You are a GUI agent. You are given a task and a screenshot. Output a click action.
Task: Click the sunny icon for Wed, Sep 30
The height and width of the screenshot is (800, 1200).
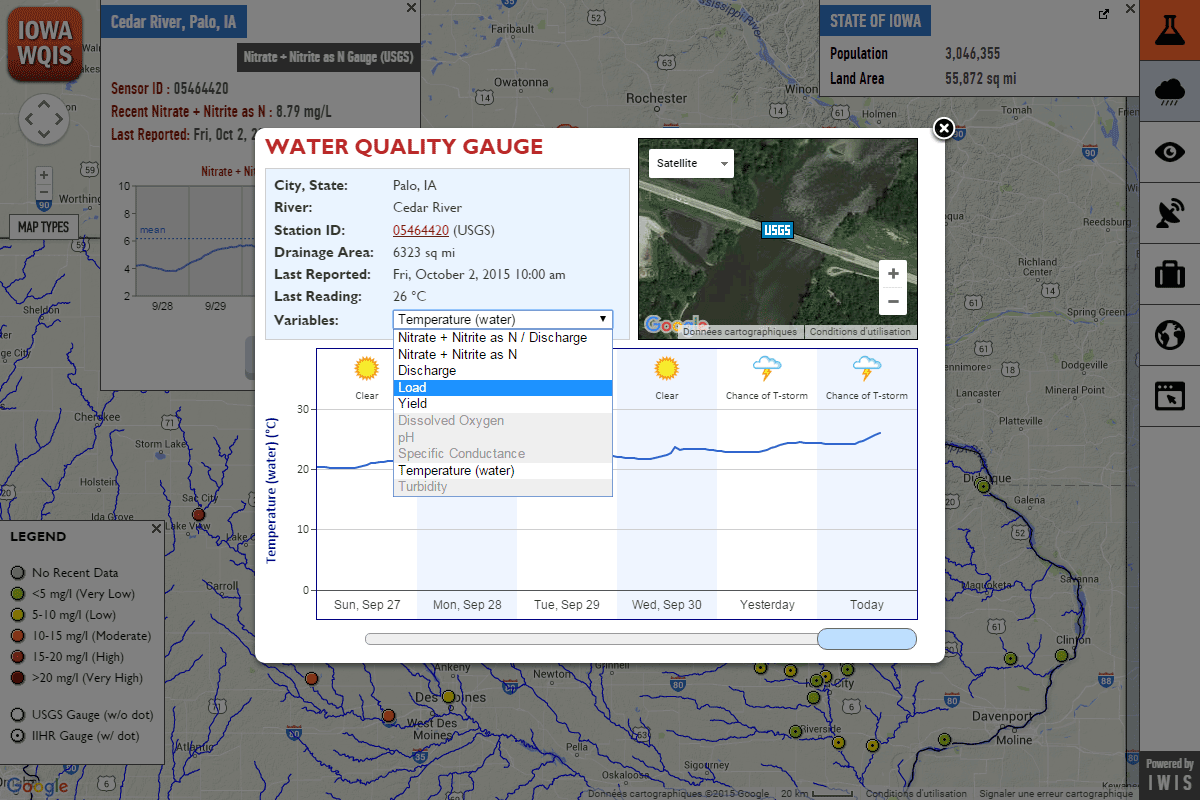[x=667, y=369]
